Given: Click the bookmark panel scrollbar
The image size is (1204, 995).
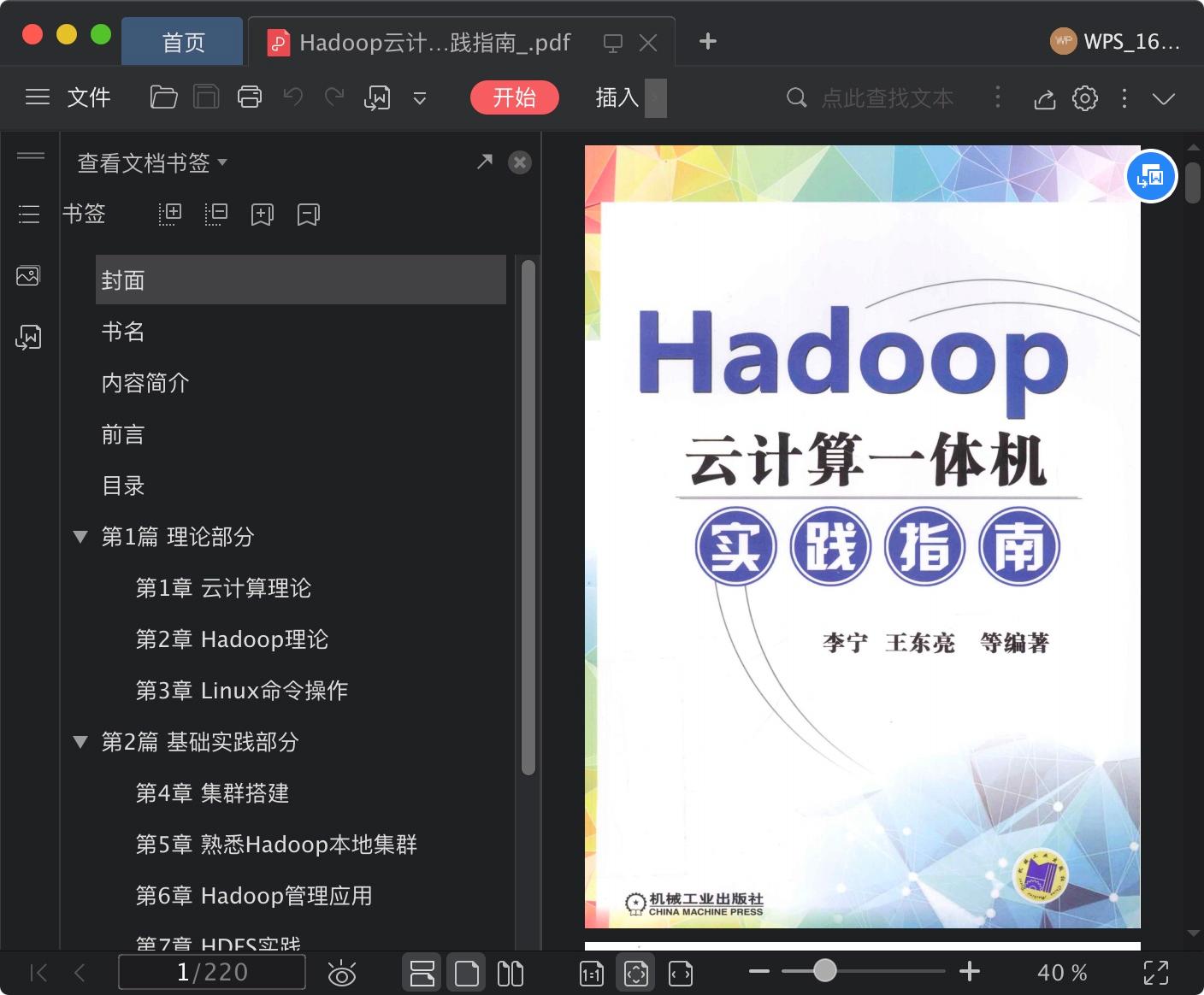Looking at the screenshot, I should 528,517.
